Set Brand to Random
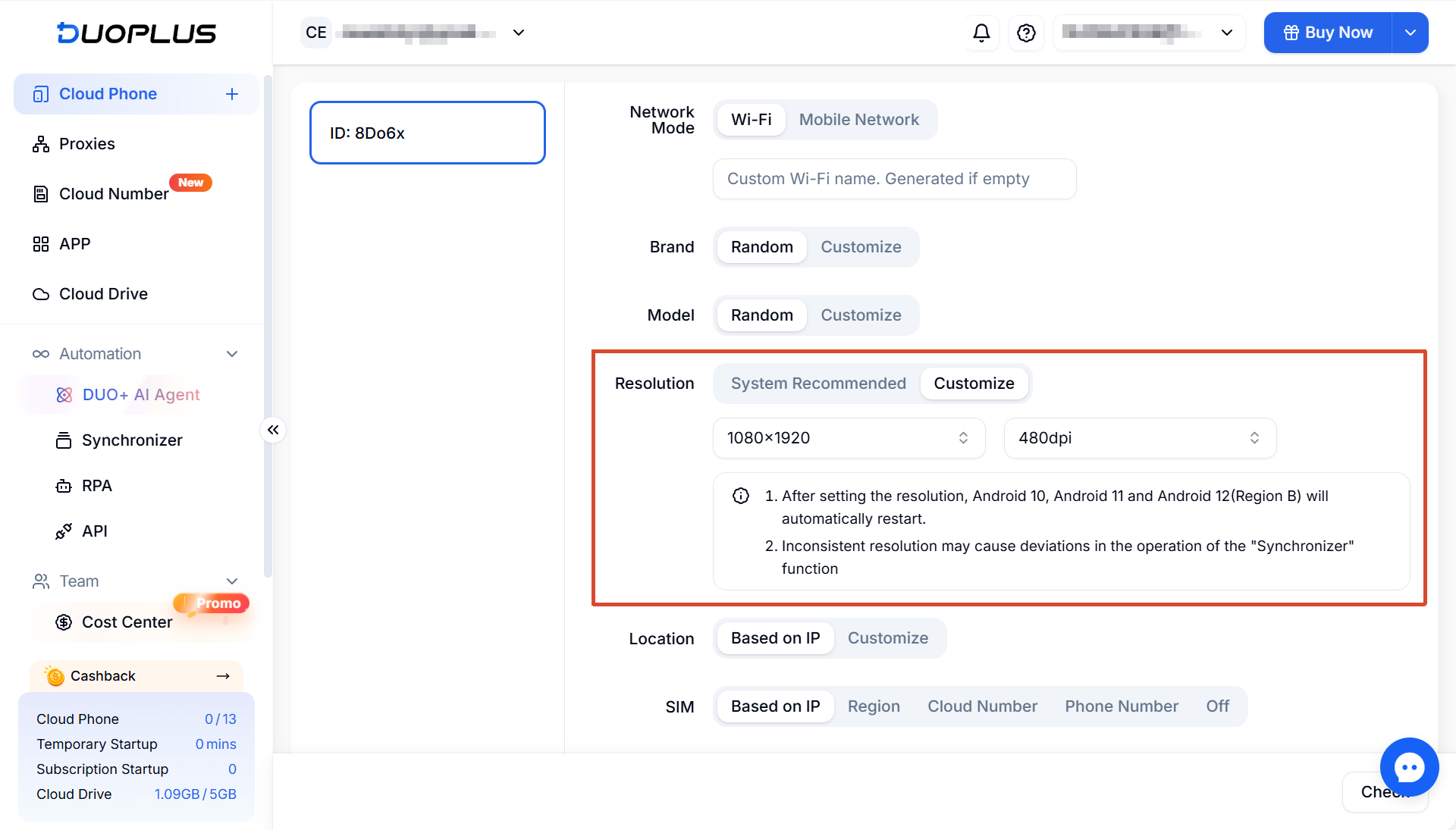 [x=762, y=247]
